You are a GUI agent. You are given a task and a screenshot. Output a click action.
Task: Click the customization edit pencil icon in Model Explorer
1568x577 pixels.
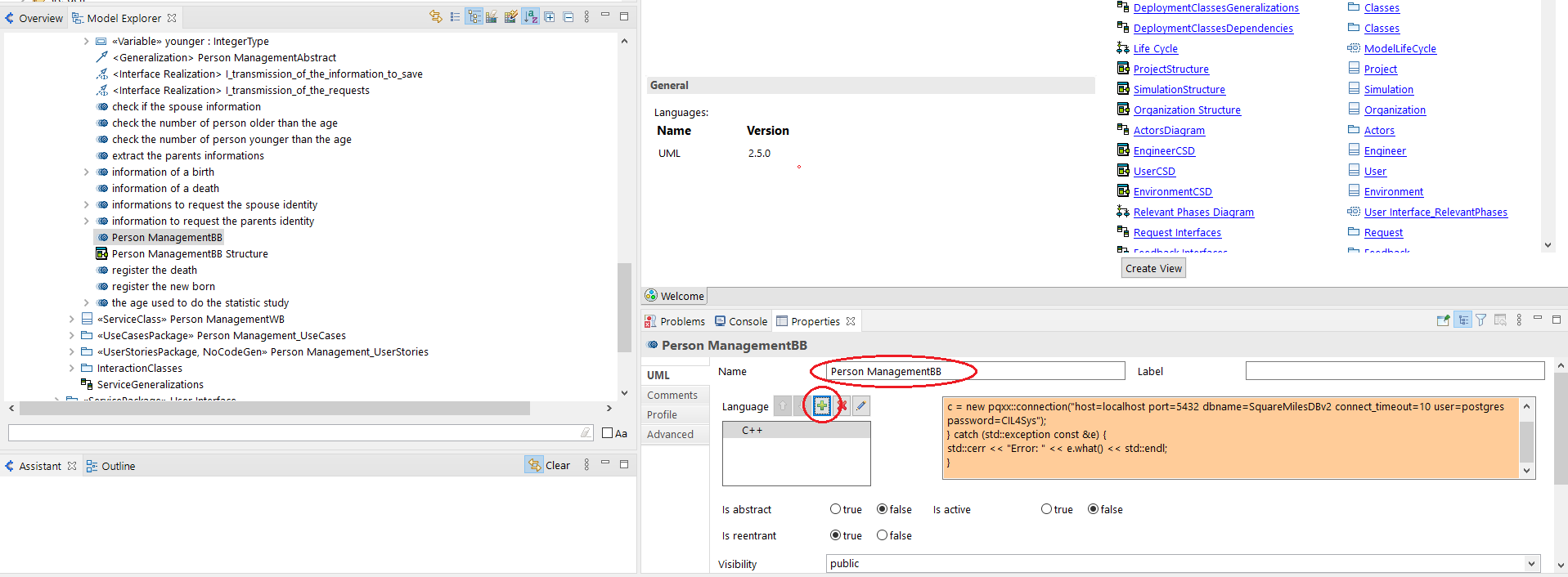[x=511, y=16]
